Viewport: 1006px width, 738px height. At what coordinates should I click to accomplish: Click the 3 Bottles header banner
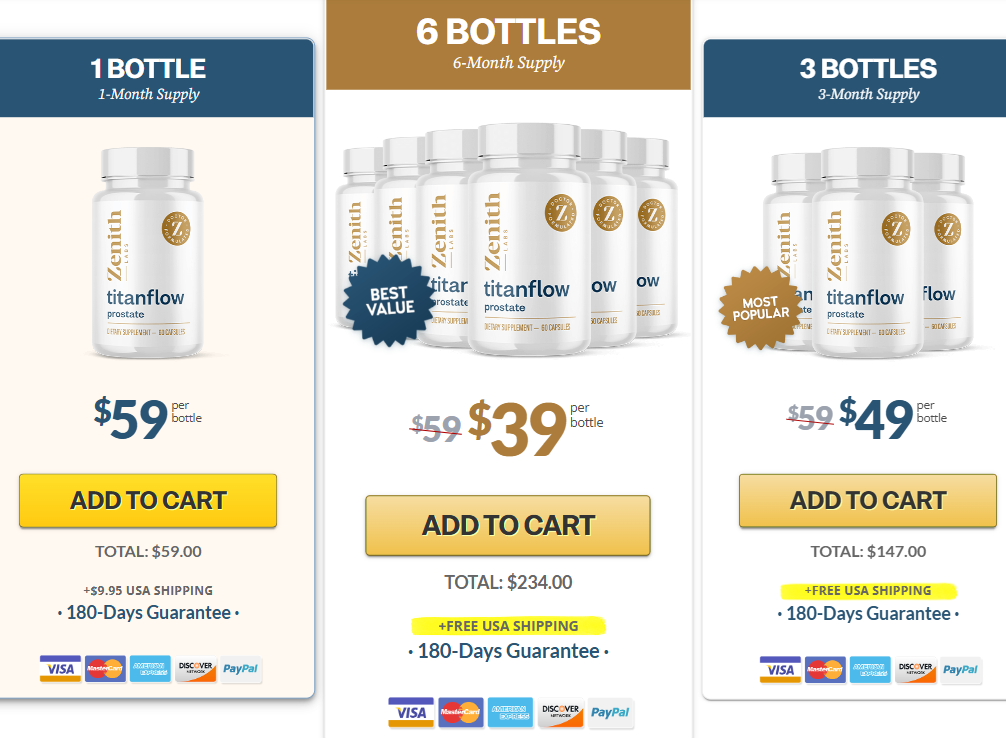coord(855,78)
